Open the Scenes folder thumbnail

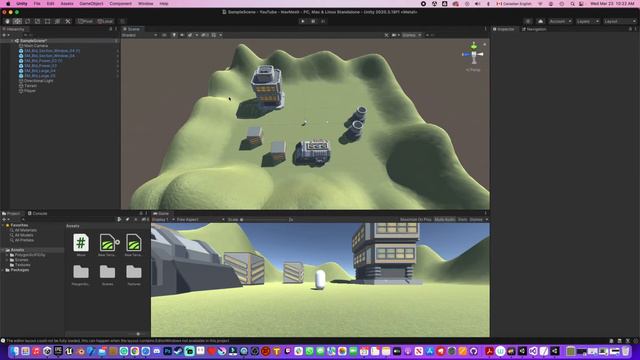tap(107, 275)
